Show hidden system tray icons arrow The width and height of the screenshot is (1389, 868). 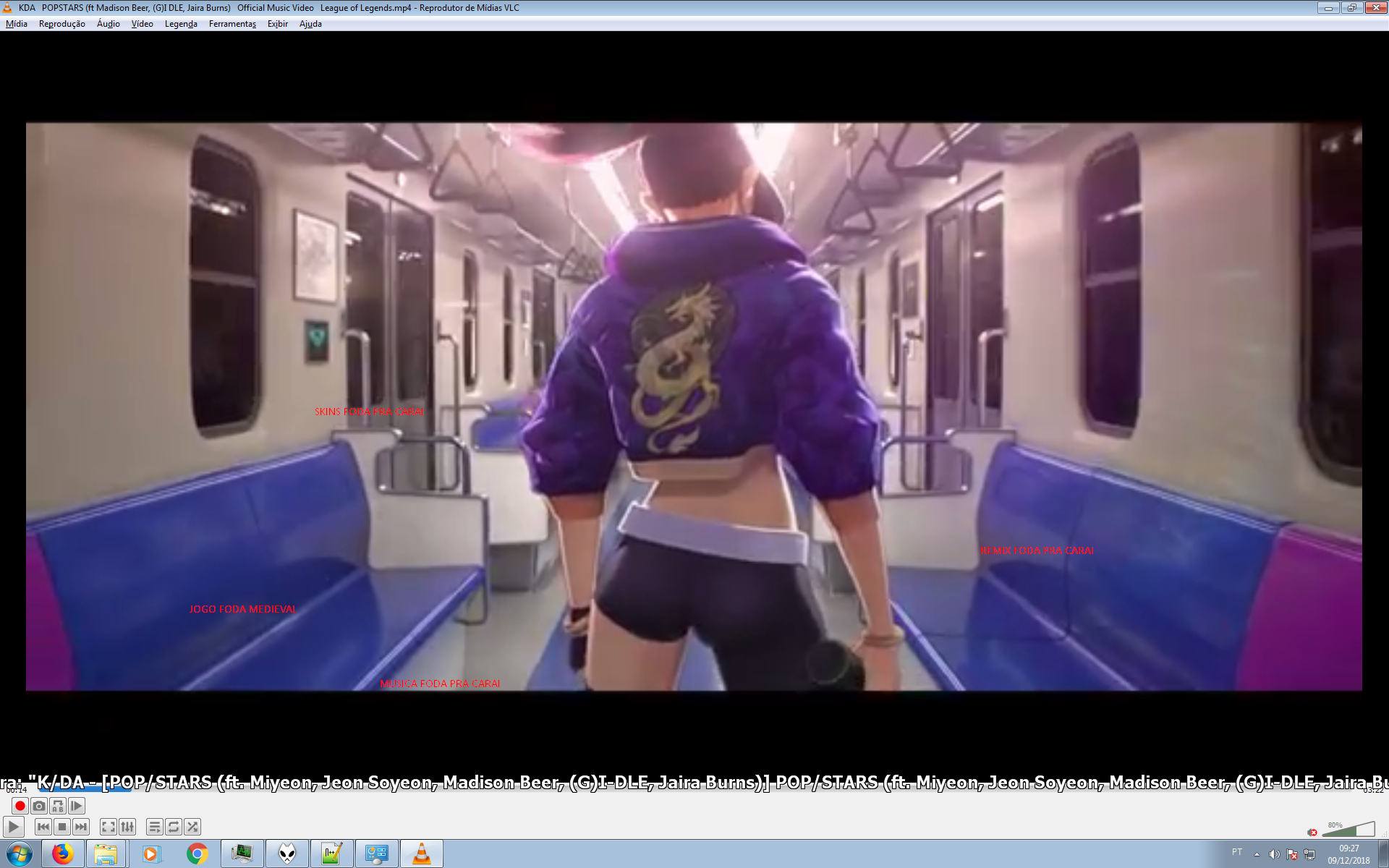pyautogui.click(x=1257, y=854)
